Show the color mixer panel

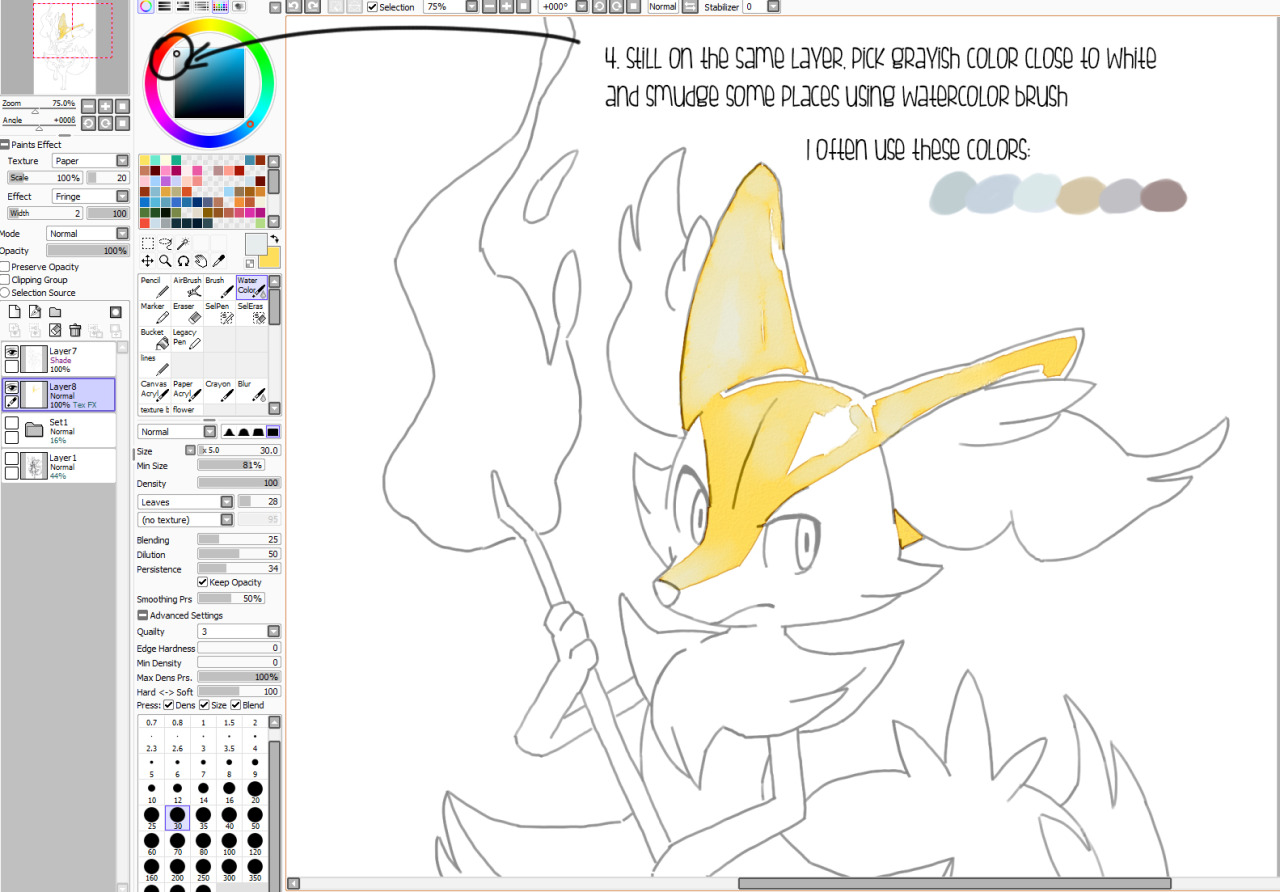[202, 6]
